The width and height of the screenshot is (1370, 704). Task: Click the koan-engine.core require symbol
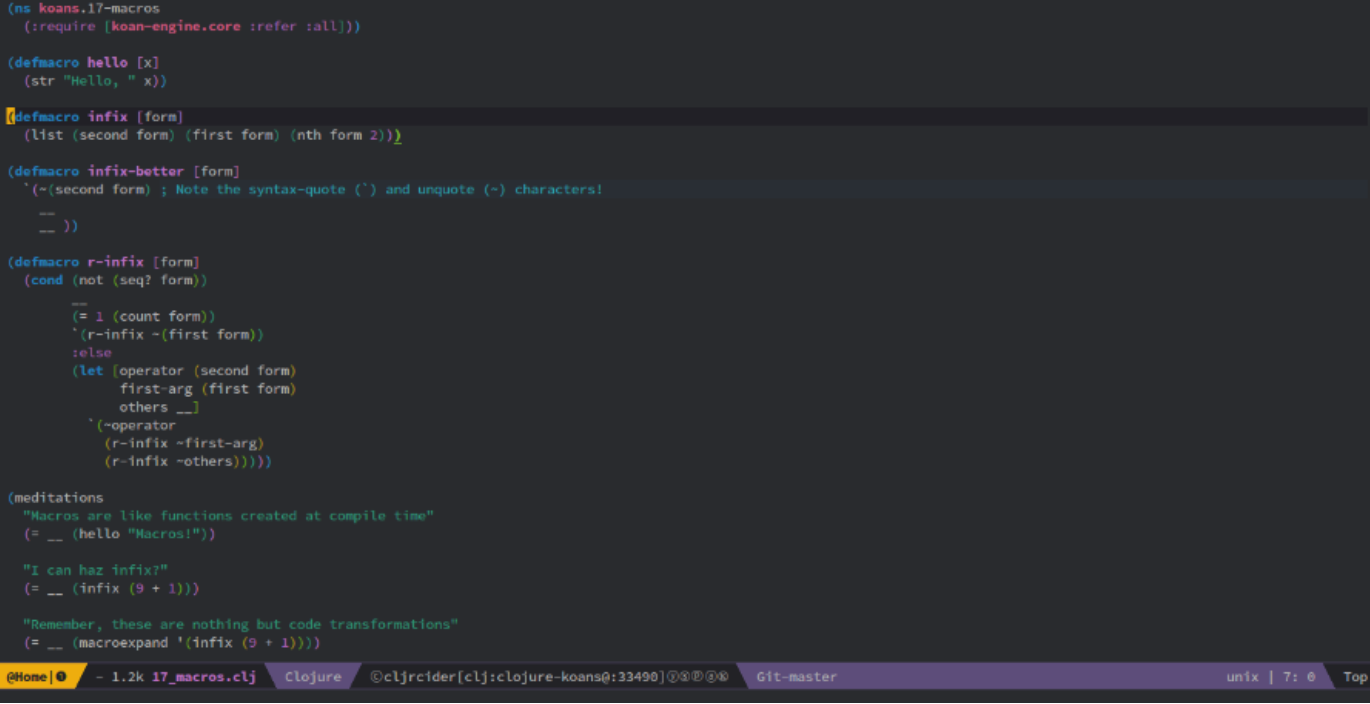(x=176, y=26)
